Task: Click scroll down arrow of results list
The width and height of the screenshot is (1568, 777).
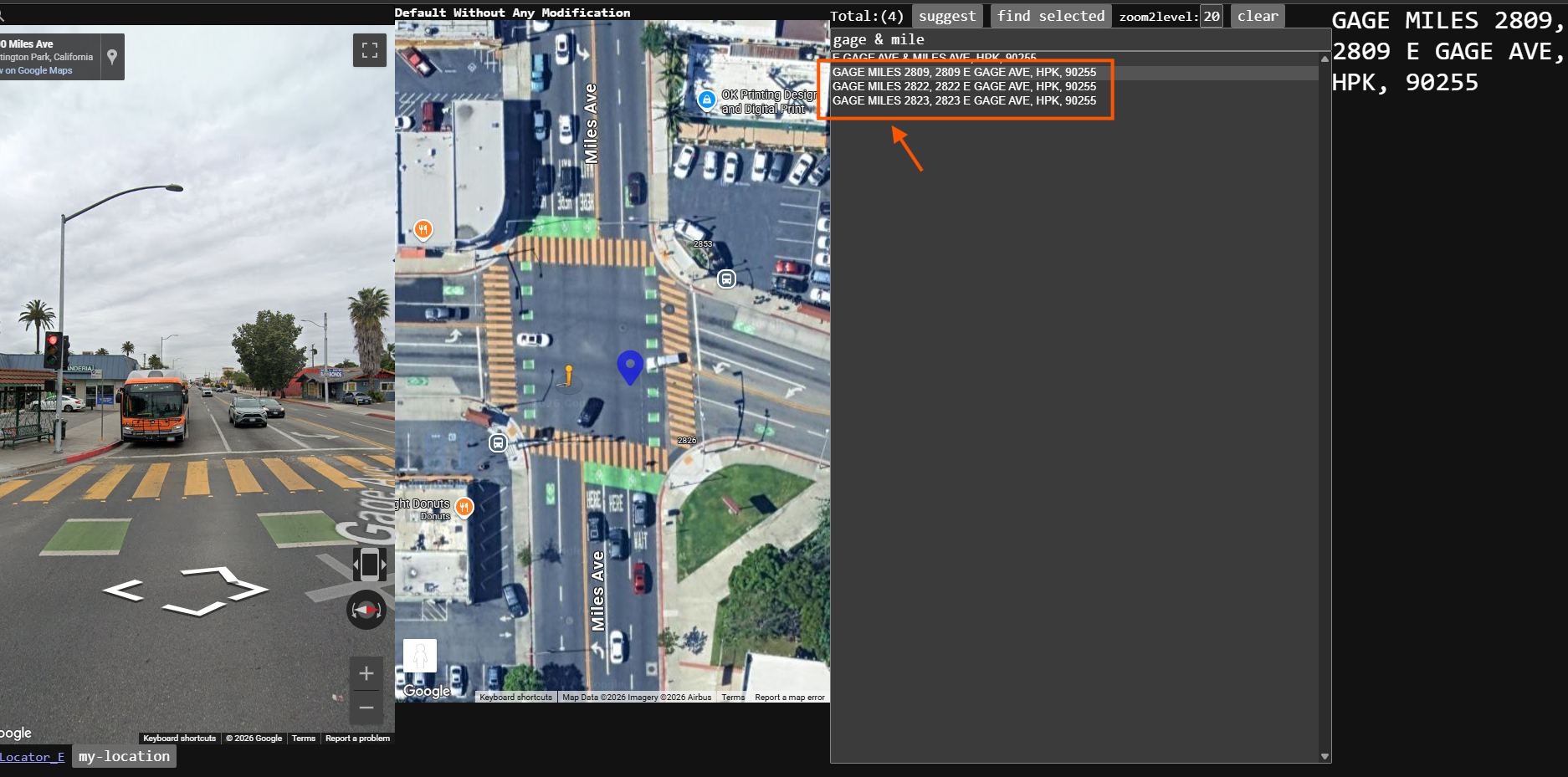Action: pyautogui.click(x=1325, y=756)
